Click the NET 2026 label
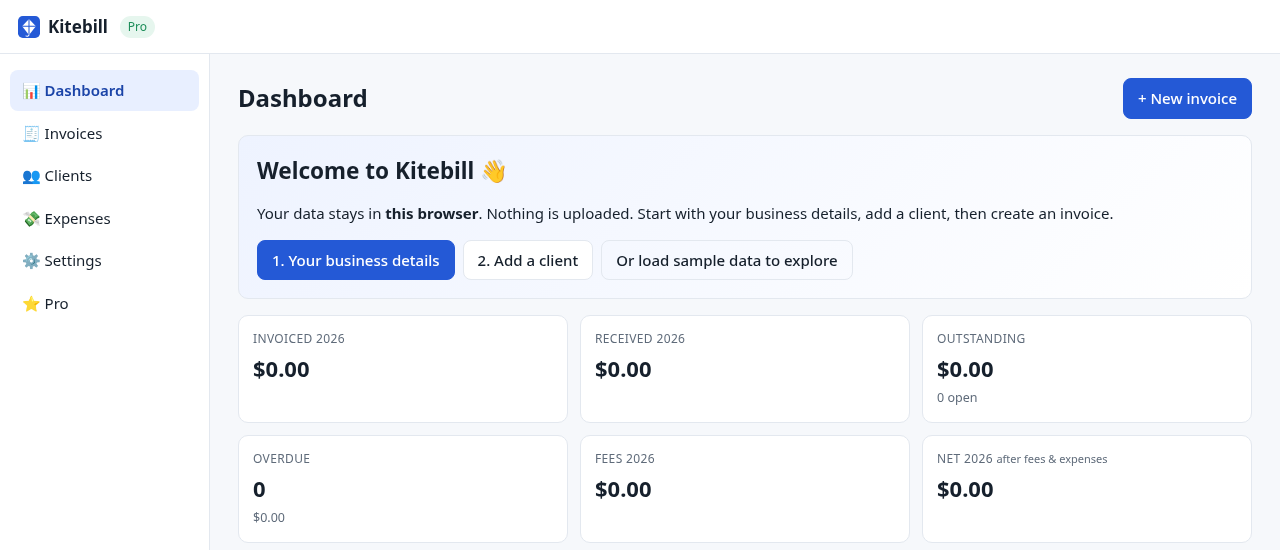This screenshot has height=550, width=1280. [x=965, y=459]
